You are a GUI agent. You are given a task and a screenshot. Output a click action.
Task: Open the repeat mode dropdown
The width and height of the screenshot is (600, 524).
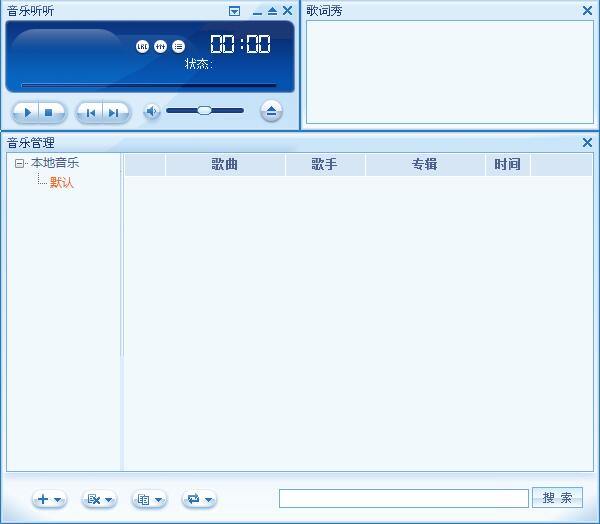(x=199, y=500)
